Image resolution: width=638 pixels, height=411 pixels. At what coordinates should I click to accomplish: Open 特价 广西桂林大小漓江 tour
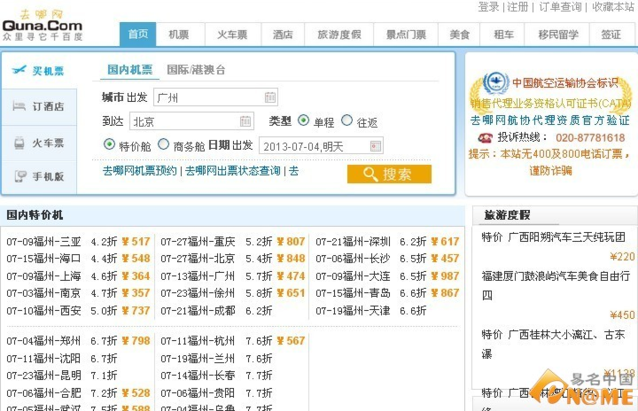click(x=553, y=344)
